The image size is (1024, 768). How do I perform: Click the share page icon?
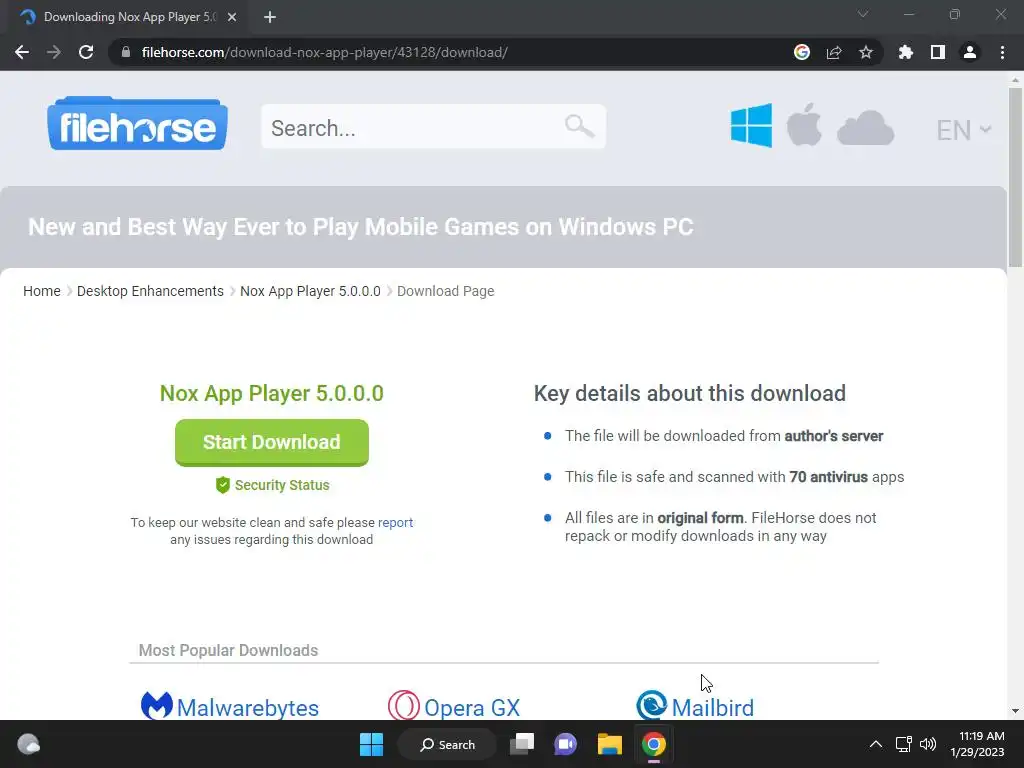pos(834,52)
